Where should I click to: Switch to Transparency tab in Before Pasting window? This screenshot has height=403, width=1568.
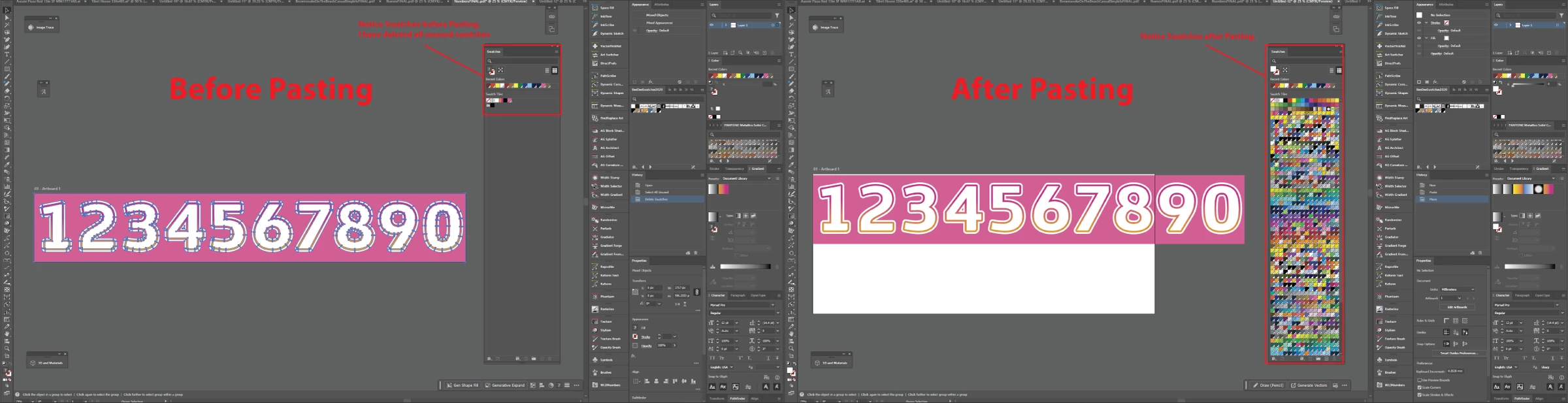click(734, 169)
